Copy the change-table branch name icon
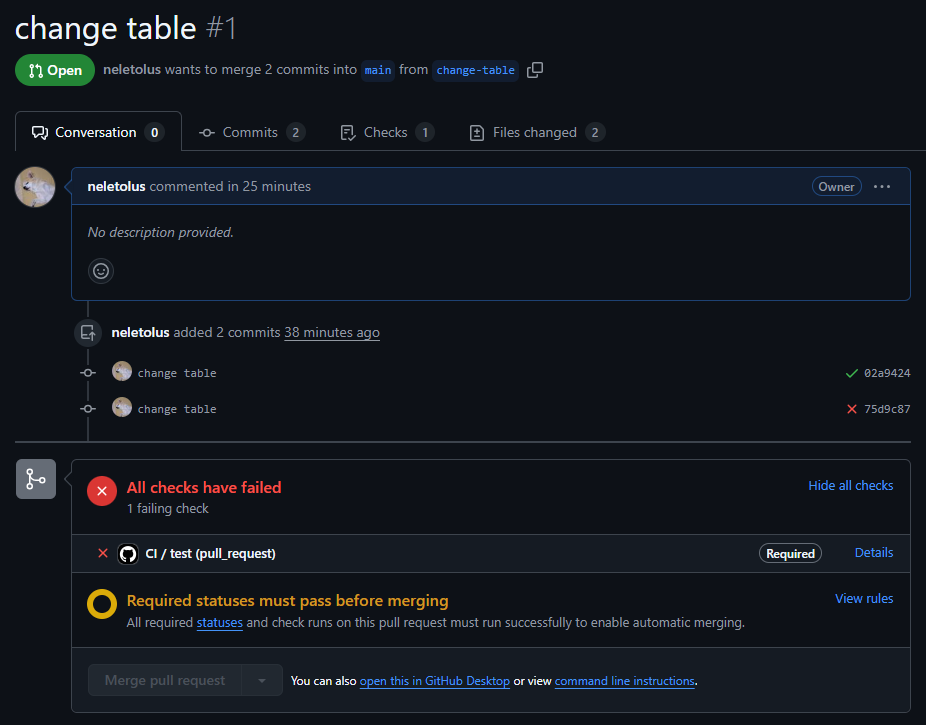The image size is (926, 725). point(535,70)
